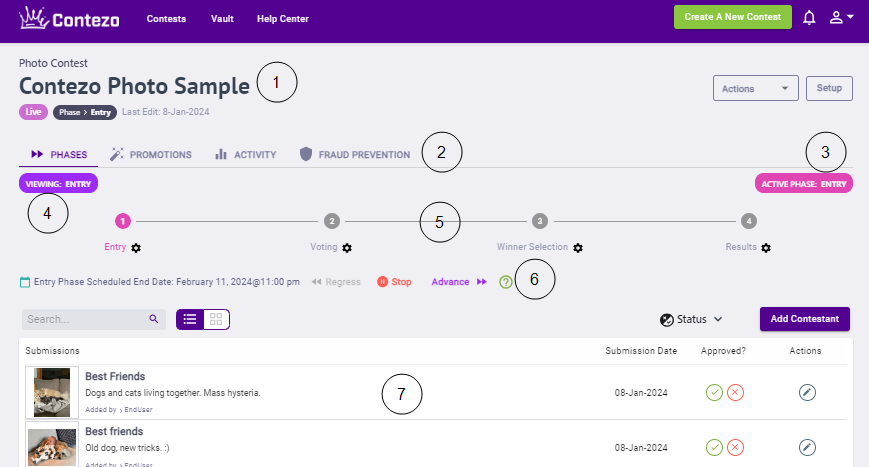Expand the Actions dropdown
Screen dimensions: 869x467
coord(755,89)
